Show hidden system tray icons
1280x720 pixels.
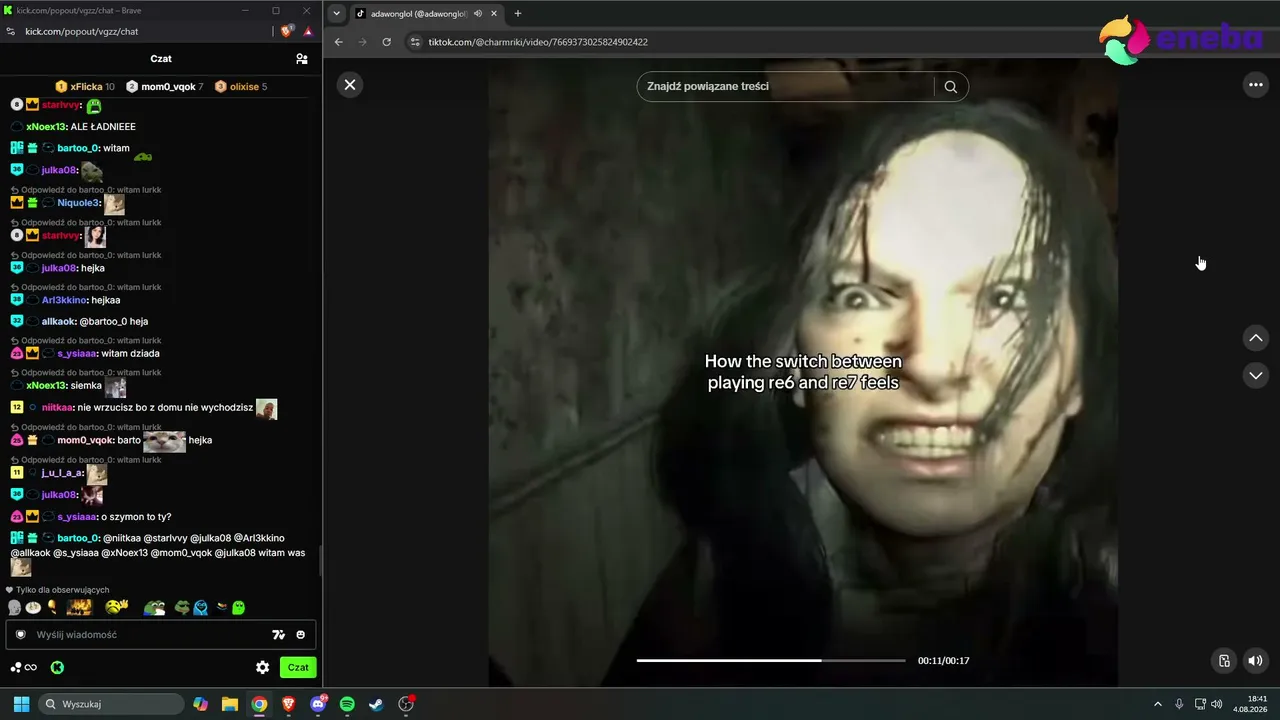1158,704
